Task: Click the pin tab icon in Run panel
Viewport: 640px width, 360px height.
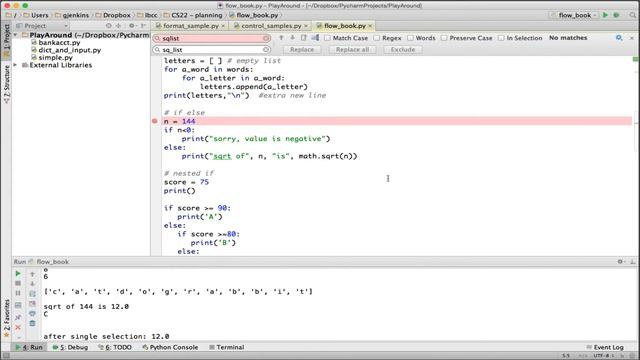Action: pyautogui.click(x=18, y=317)
